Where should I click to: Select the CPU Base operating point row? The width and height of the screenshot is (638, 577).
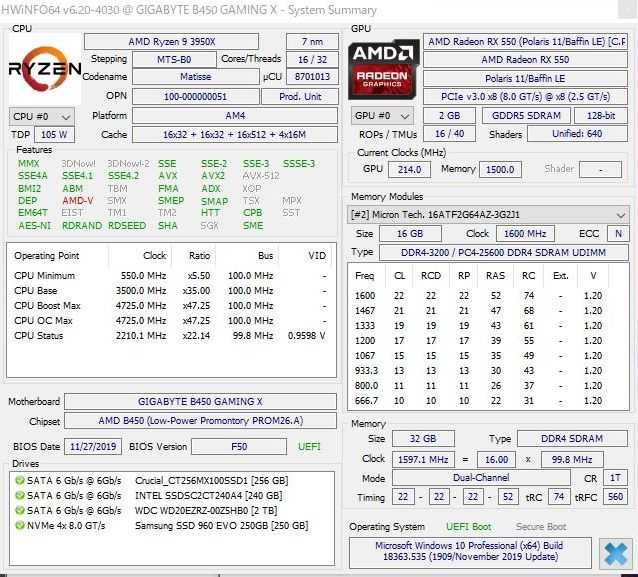click(x=171, y=291)
